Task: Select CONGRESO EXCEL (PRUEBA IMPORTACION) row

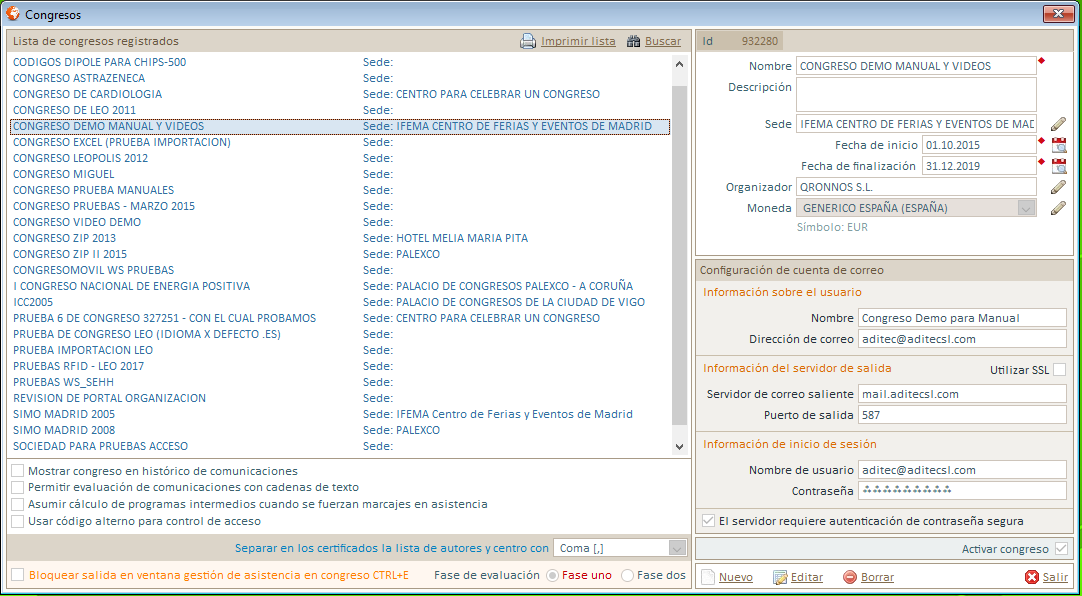Action: pos(340,142)
